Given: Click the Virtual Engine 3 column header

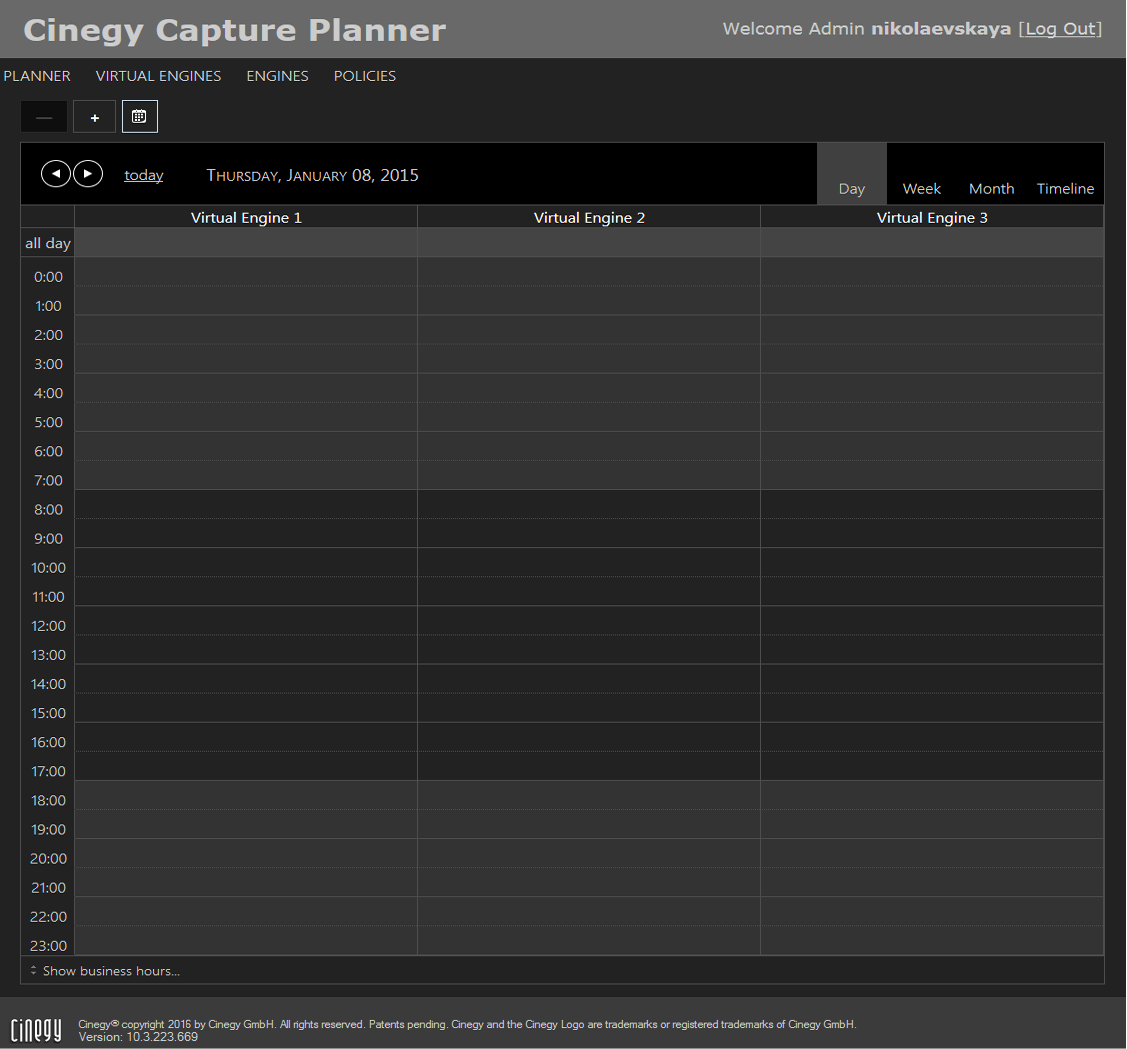Looking at the screenshot, I should (932, 217).
